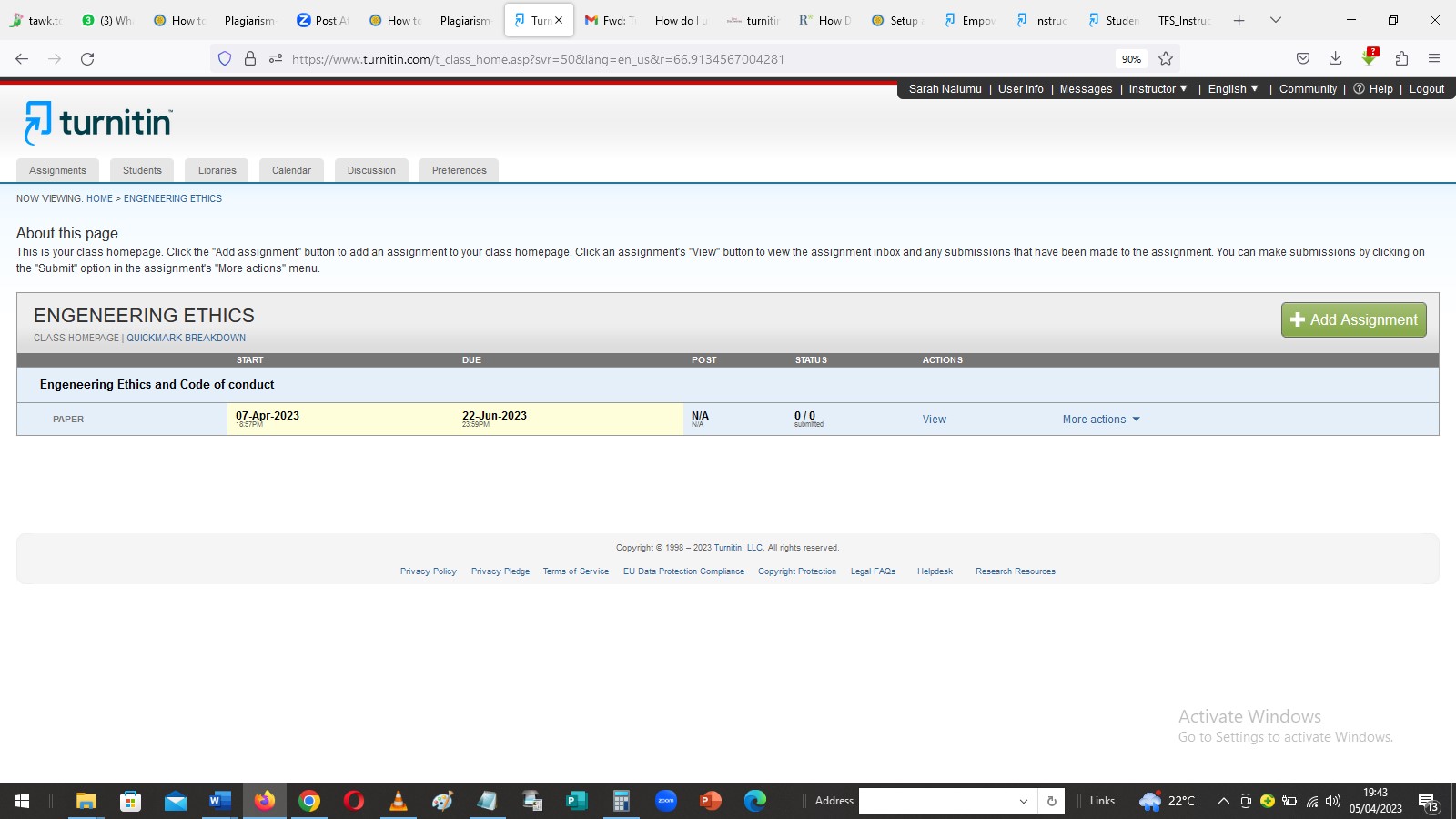Switch to the Discussion tab
This screenshot has height=819, width=1456.
(x=371, y=170)
